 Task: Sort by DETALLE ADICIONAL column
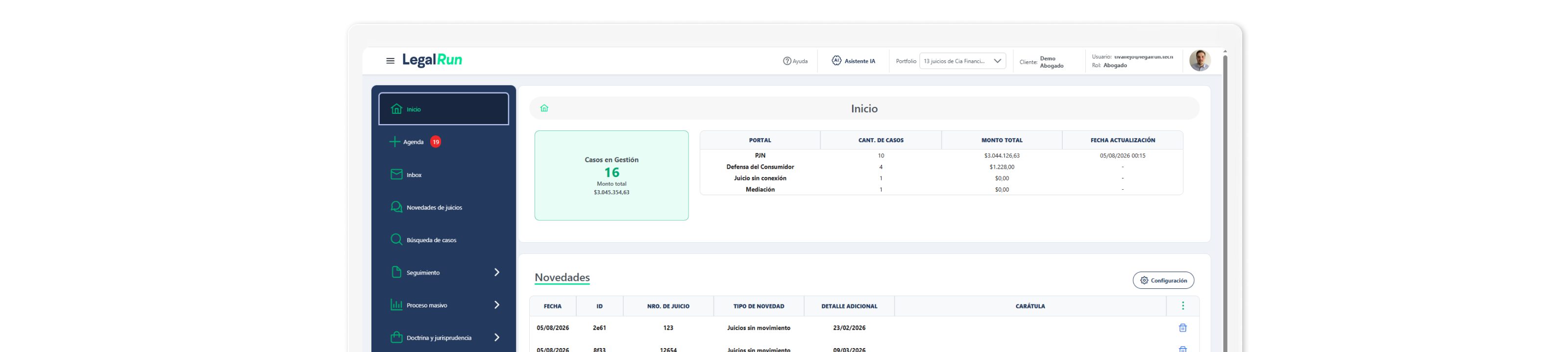point(849,306)
